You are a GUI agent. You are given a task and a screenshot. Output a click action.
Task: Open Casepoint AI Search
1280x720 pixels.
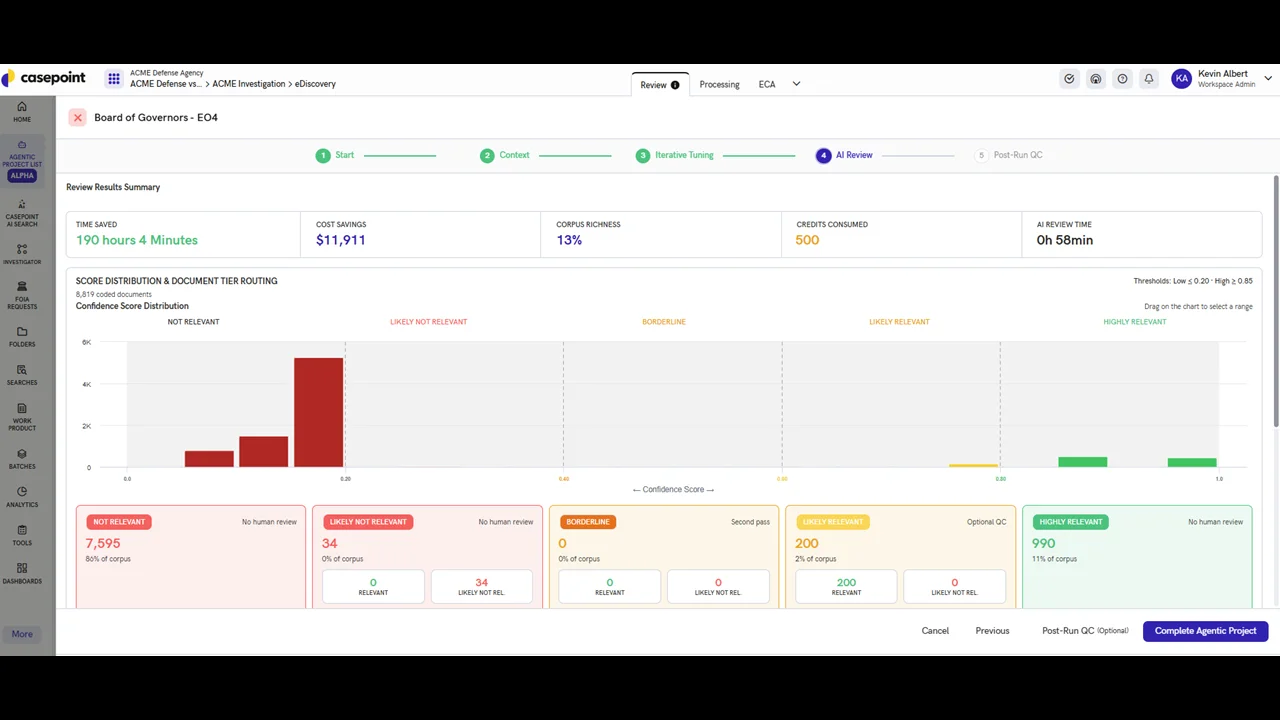[x=22, y=213]
